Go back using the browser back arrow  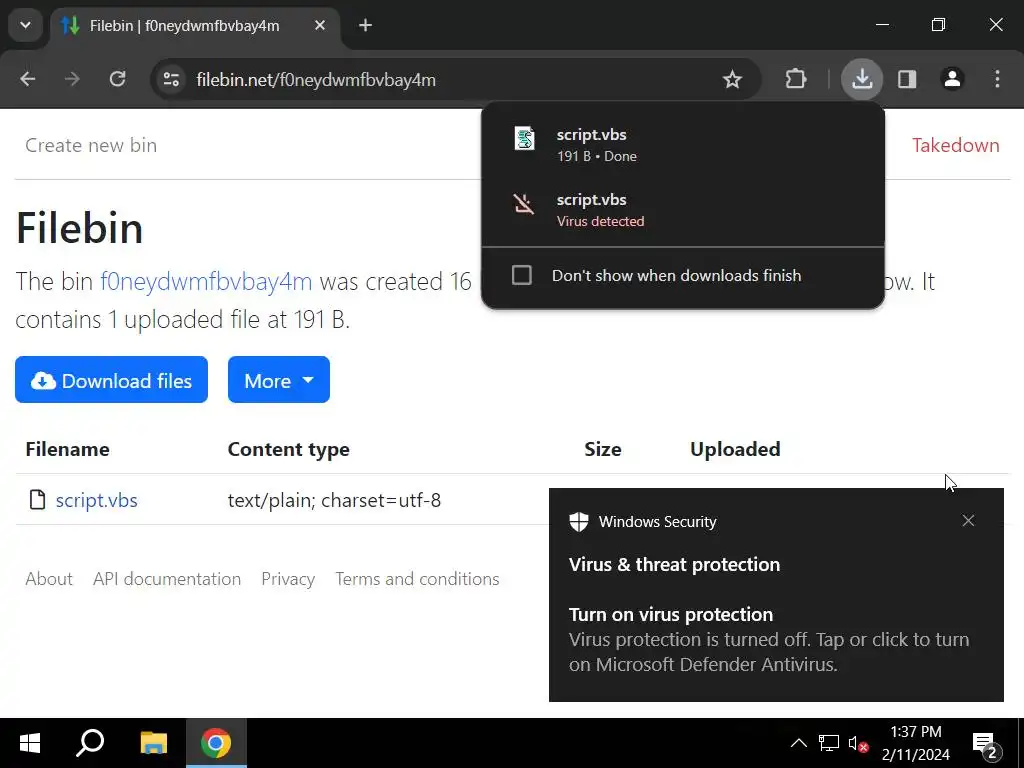(27, 80)
